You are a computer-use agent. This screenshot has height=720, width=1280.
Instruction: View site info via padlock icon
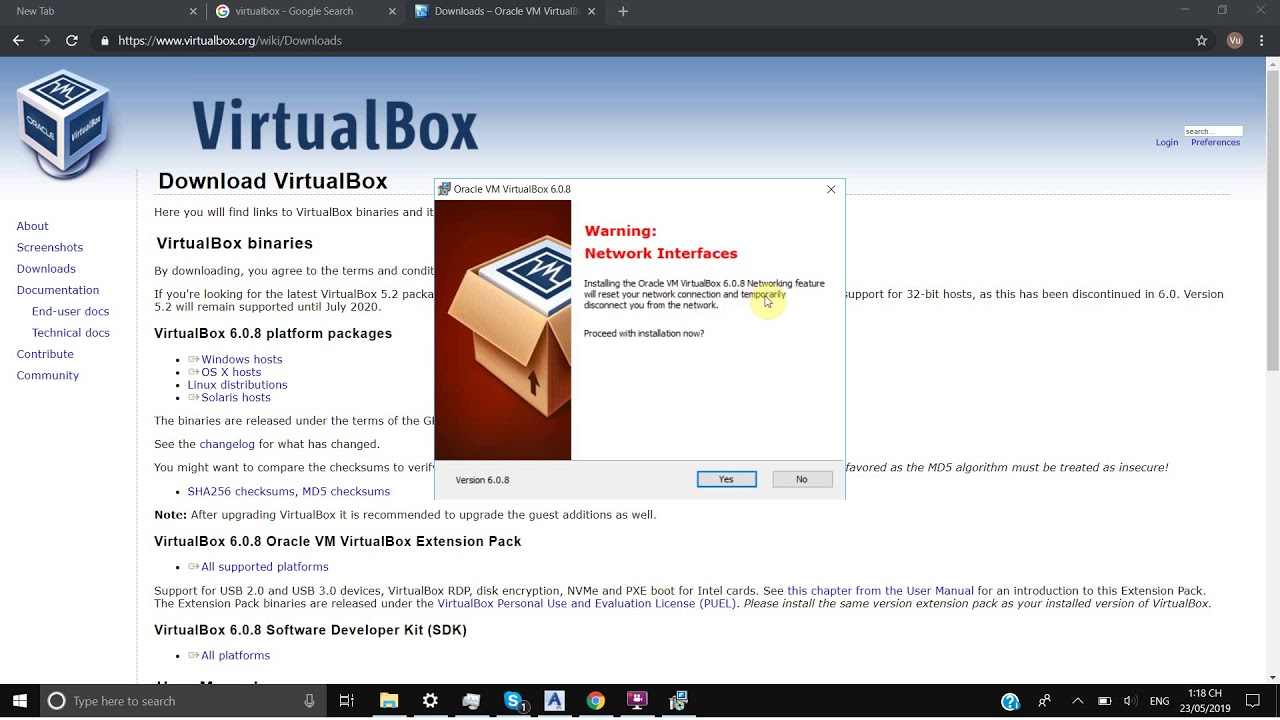click(x=104, y=41)
